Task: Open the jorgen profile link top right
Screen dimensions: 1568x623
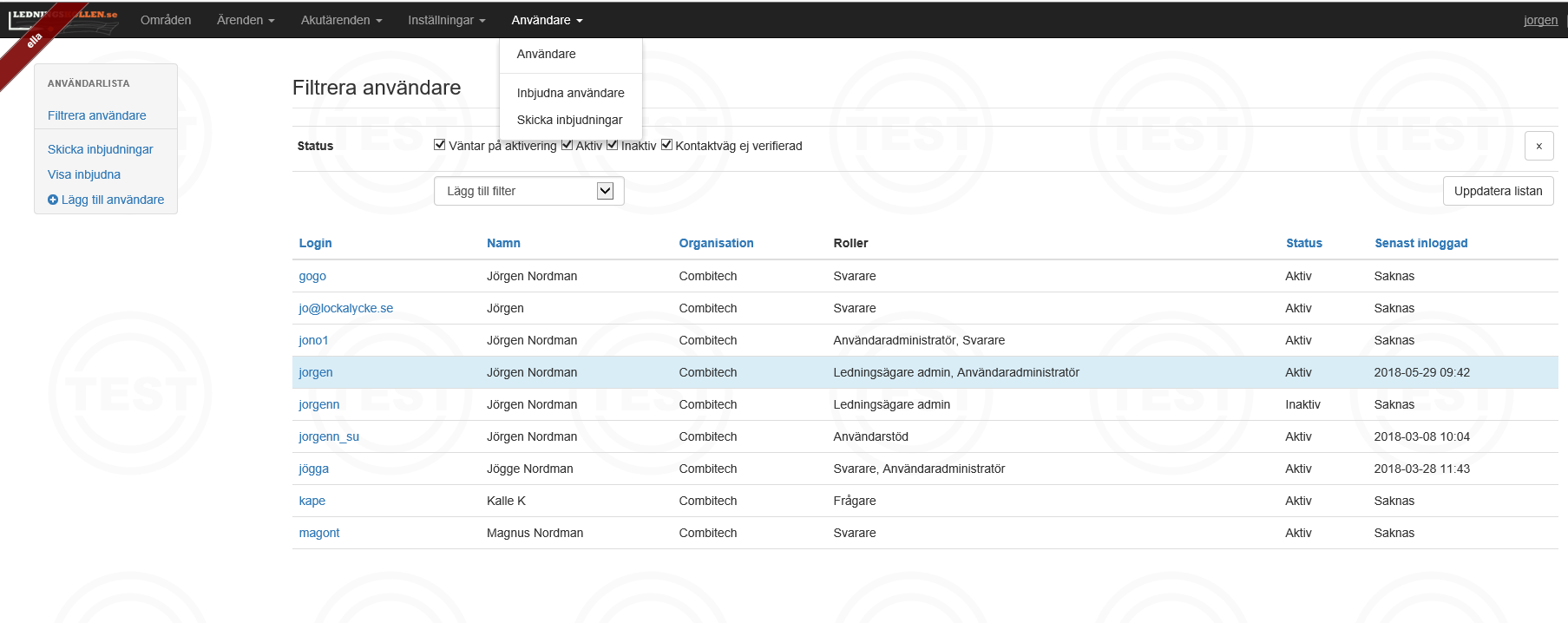Action: pyautogui.click(x=1540, y=20)
